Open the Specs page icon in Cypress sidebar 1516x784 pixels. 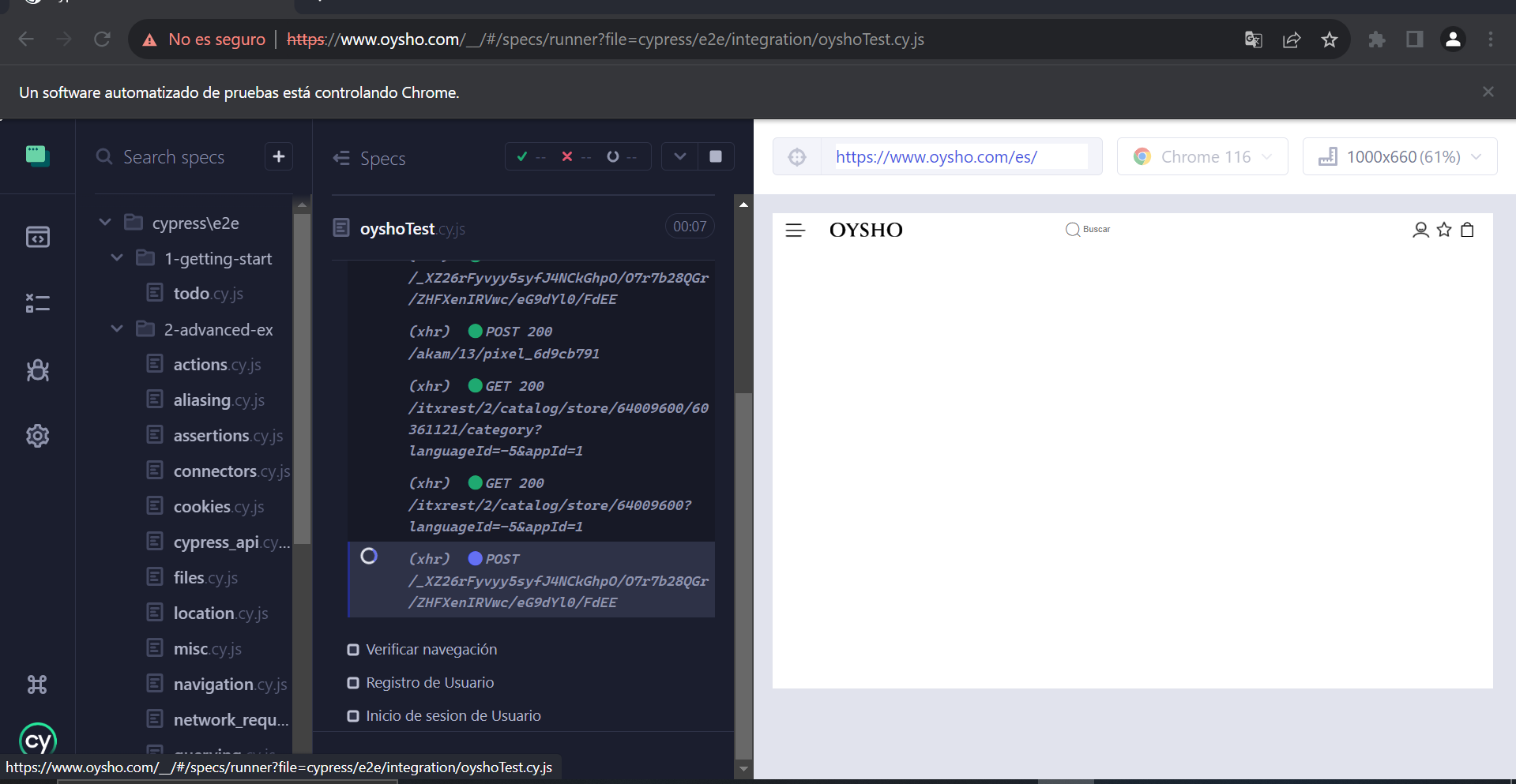pos(37,237)
